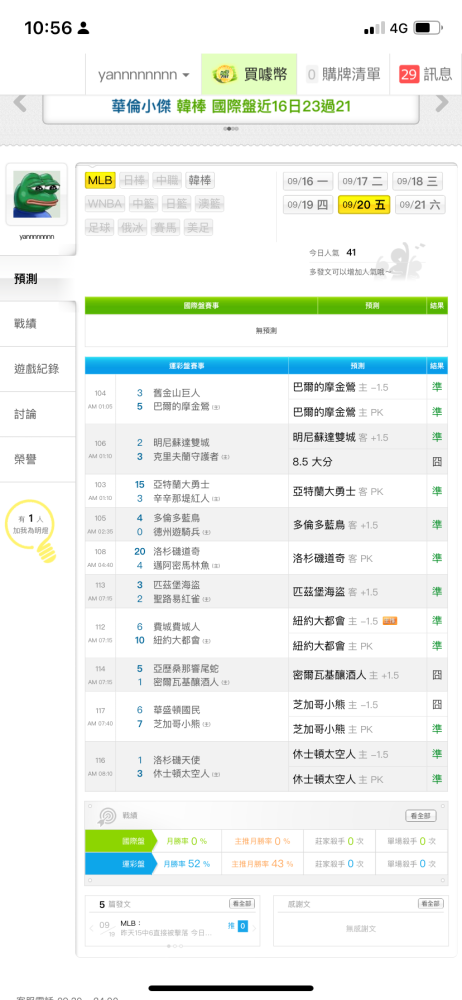Select the MLB league tab
Image resolution: width=462 pixels, height=1000 pixels.
click(100, 180)
